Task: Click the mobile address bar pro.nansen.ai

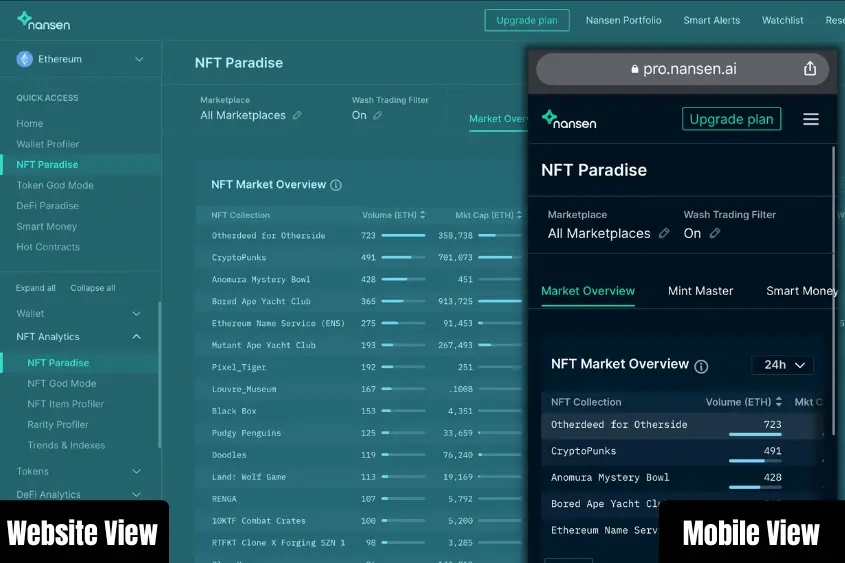Action: pyautogui.click(x=682, y=69)
